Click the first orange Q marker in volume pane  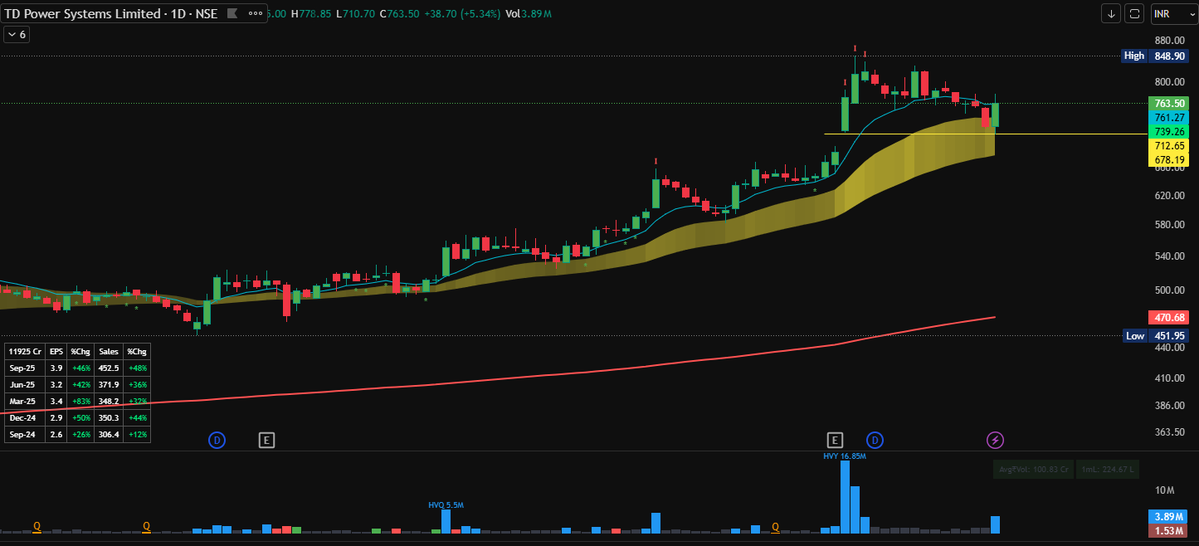click(x=36, y=525)
